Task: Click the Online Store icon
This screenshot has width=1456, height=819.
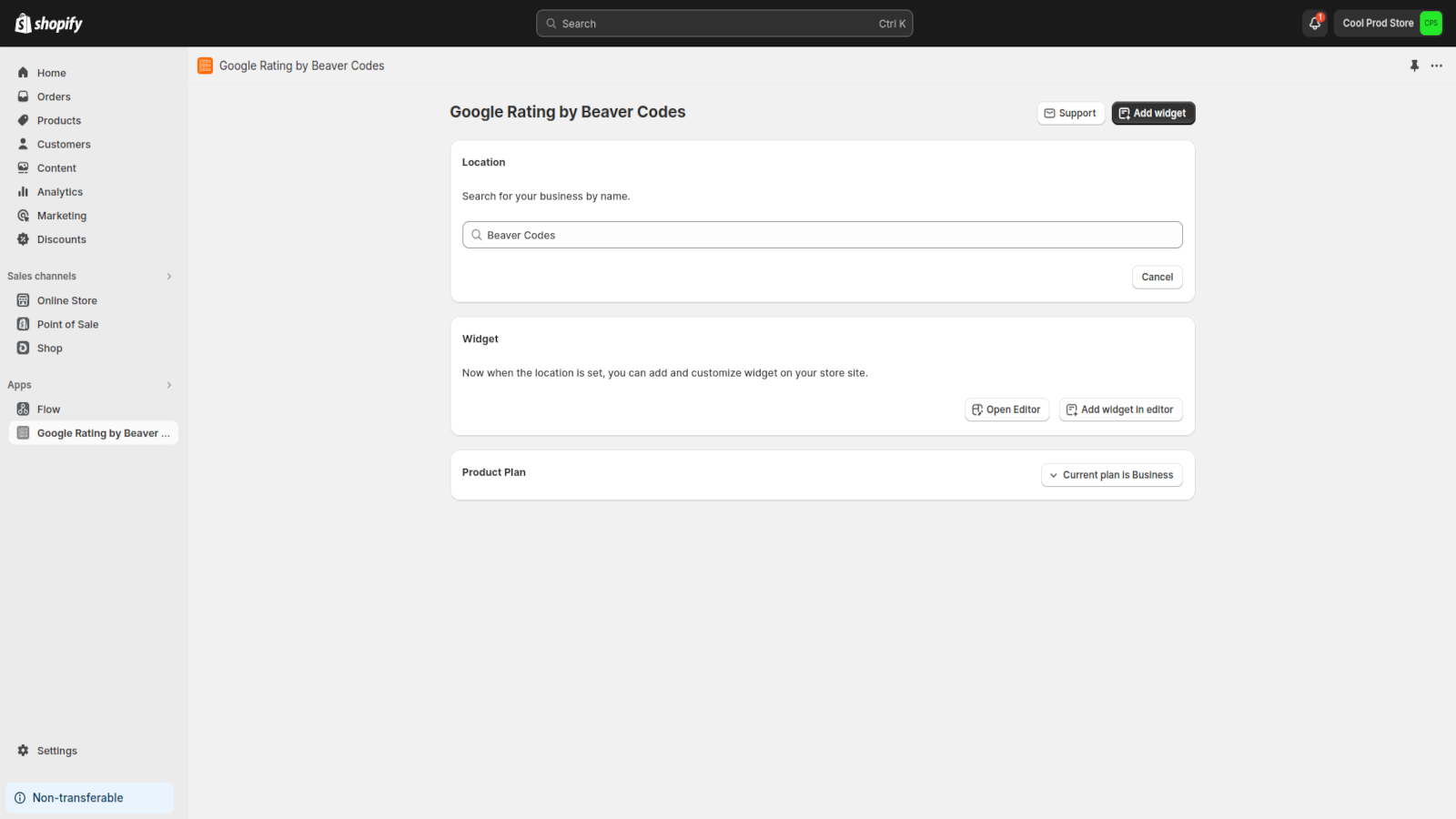Action: 24,300
